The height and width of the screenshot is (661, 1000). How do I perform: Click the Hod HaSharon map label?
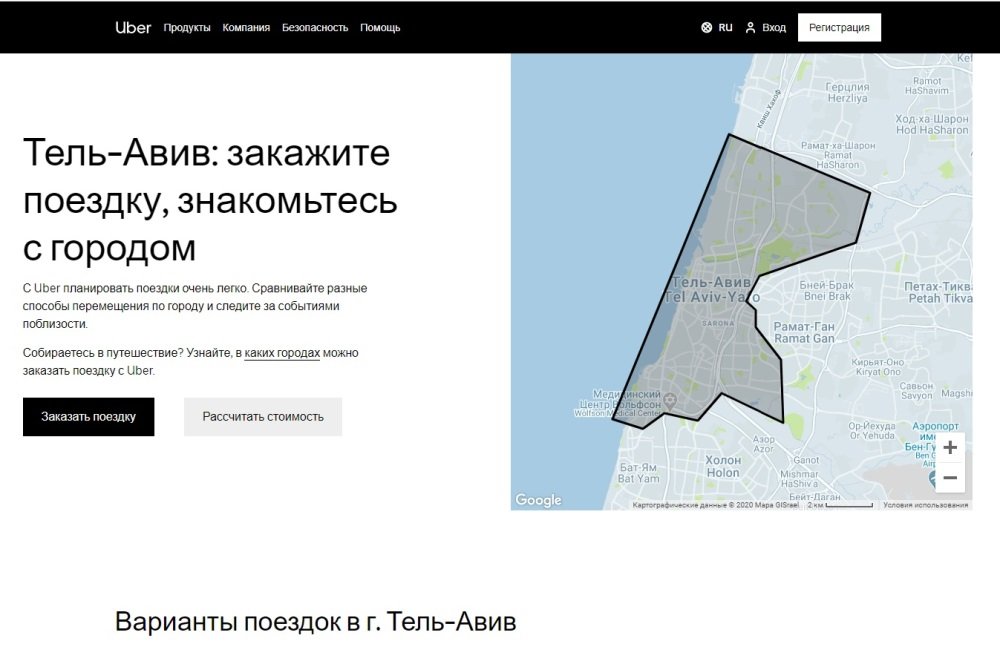932,124
